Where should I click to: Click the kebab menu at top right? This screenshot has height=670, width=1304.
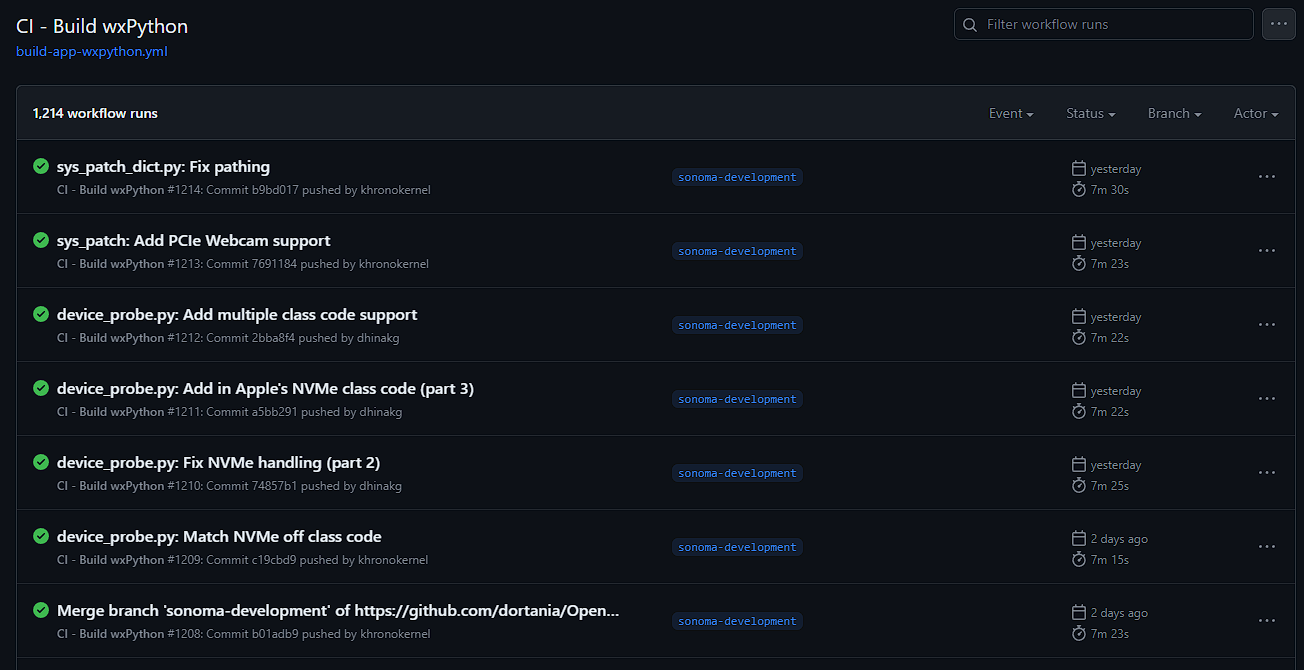coord(1278,24)
